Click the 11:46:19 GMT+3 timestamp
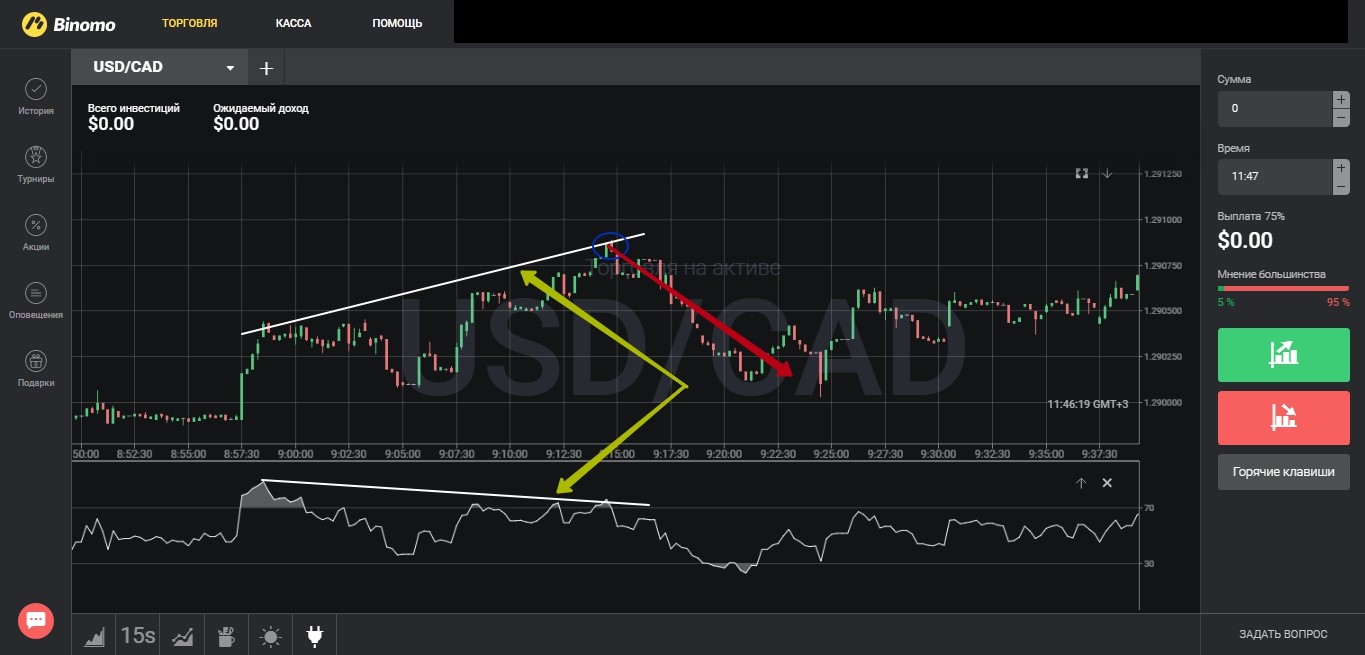This screenshot has height=655, width=1365. coord(1088,404)
